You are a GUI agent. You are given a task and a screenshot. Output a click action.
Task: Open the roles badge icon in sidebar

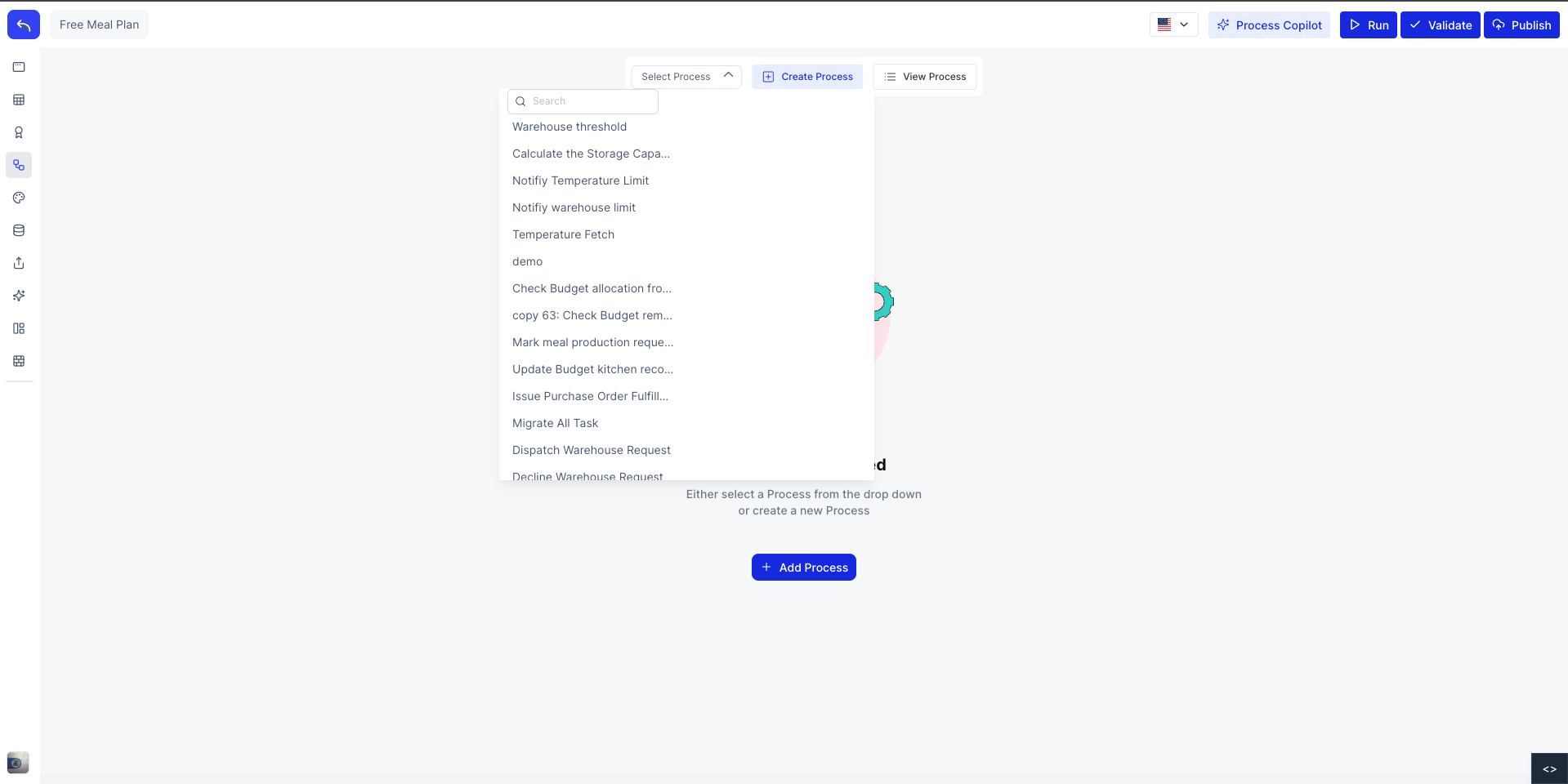coord(18,132)
